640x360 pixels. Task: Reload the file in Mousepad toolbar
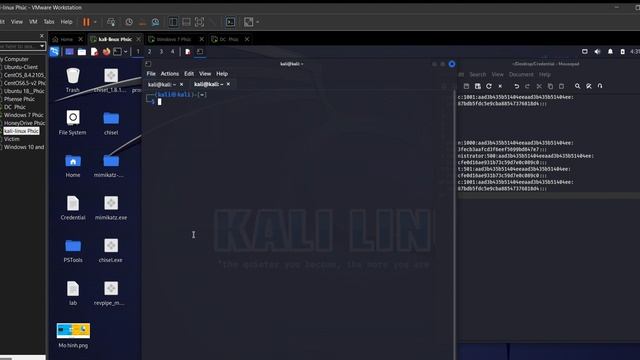[489, 86]
